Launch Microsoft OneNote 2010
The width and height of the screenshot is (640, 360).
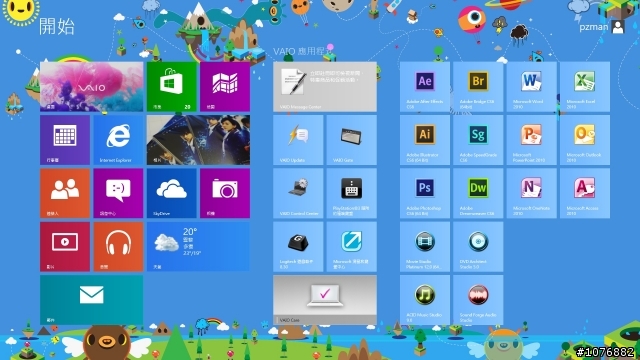[x=531, y=193]
